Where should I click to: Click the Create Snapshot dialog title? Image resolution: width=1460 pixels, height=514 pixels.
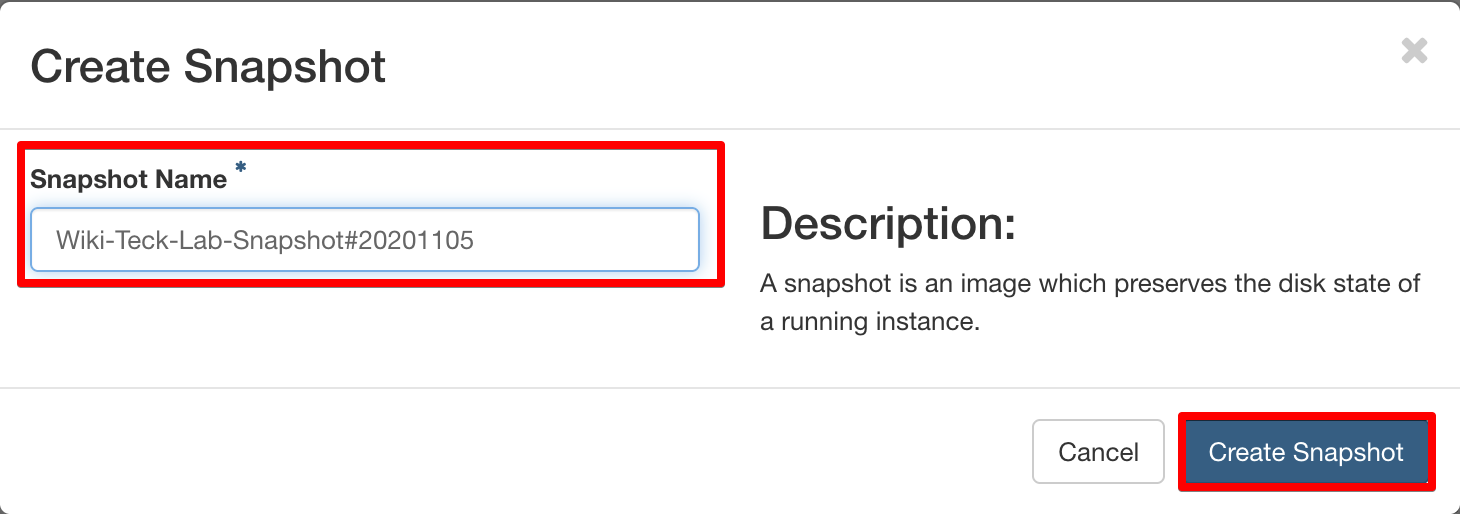point(208,67)
